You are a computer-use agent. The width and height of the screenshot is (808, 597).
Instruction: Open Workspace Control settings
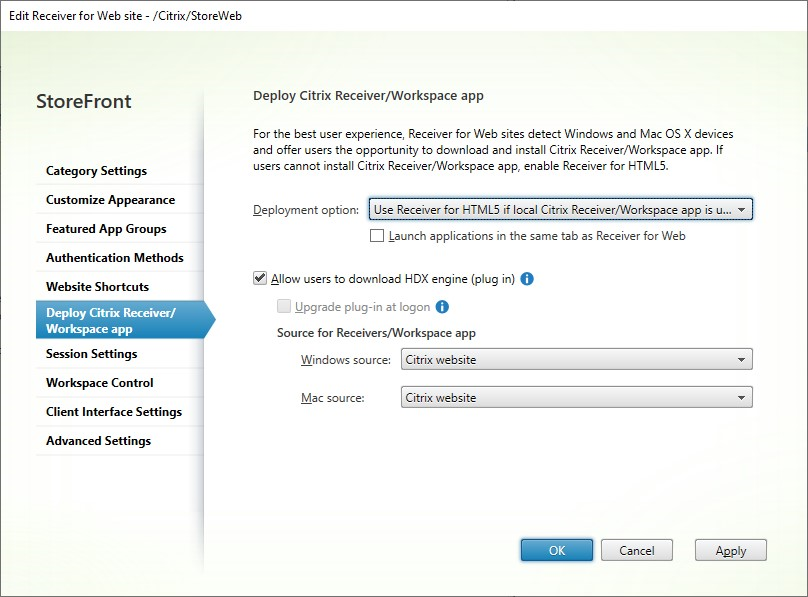click(100, 383)
